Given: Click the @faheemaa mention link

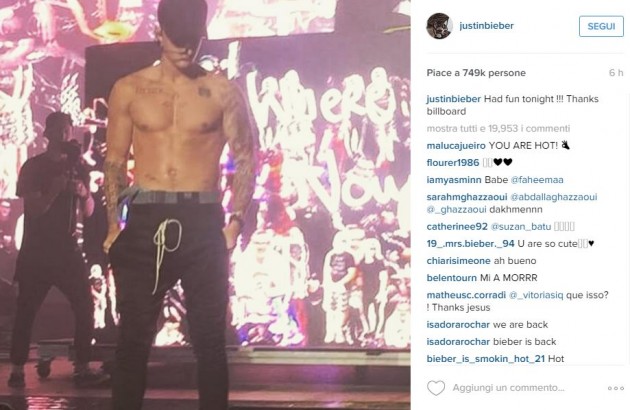Looking at the screenshot, I should click(537, 180).
